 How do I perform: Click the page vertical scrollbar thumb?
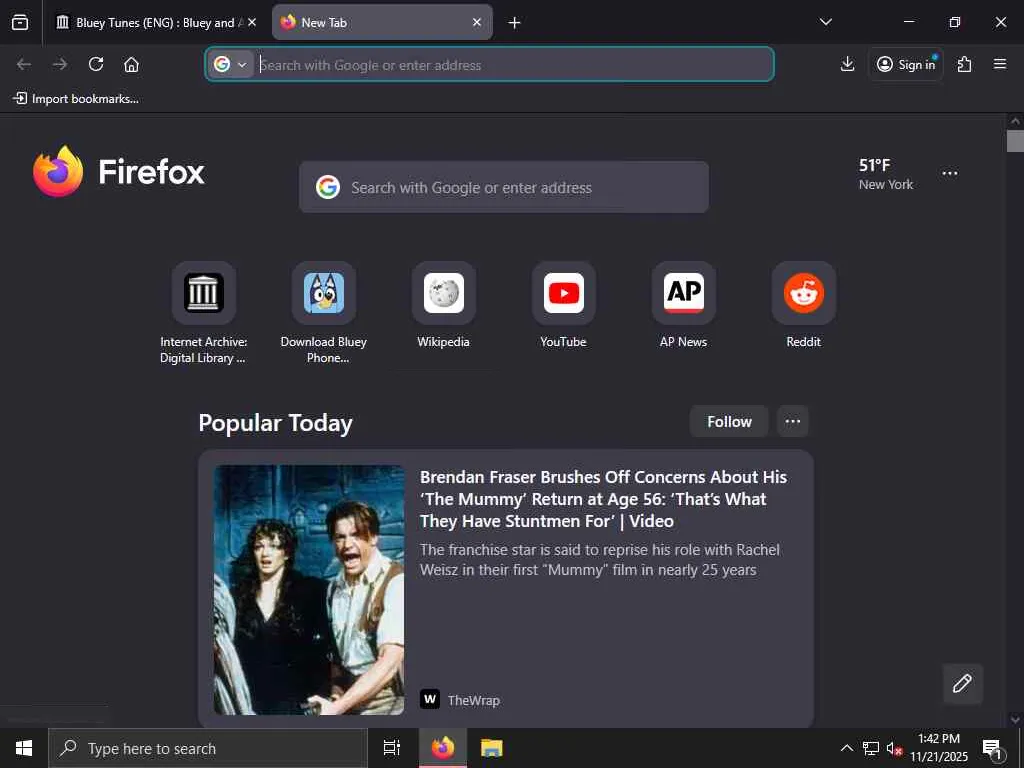point(1015,141)
